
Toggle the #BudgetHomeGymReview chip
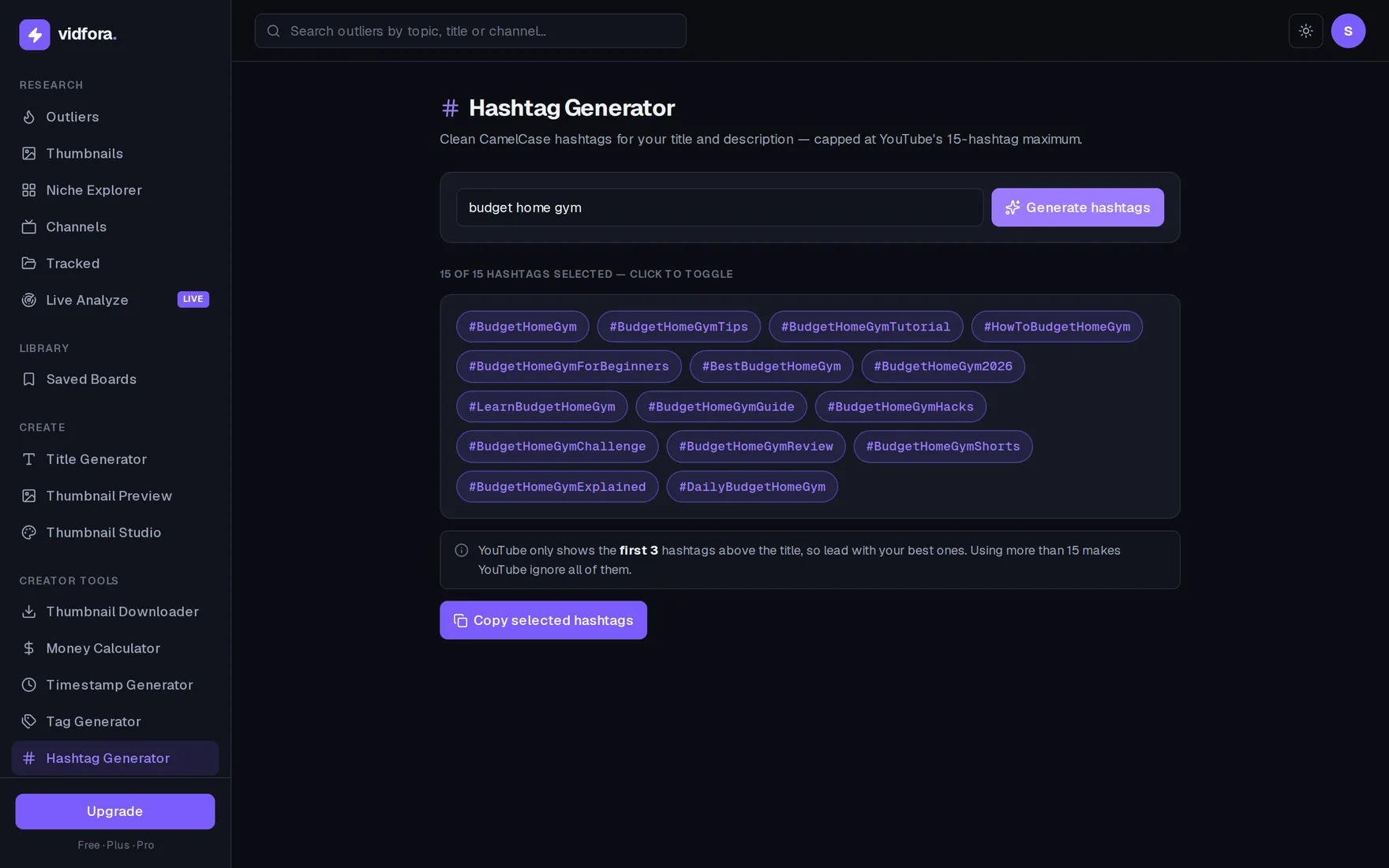coord(756,447)
